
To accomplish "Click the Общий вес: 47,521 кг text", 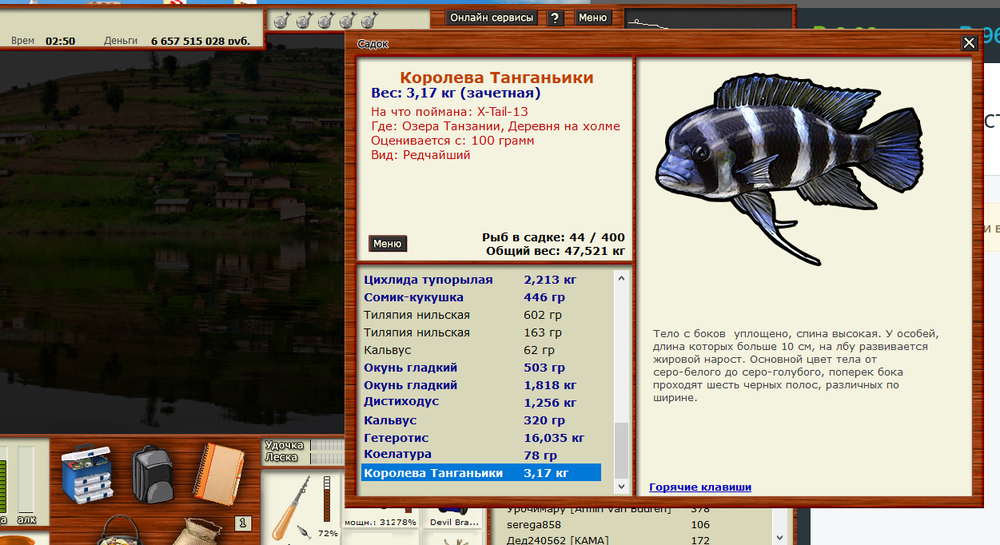I will coord(555,251).
